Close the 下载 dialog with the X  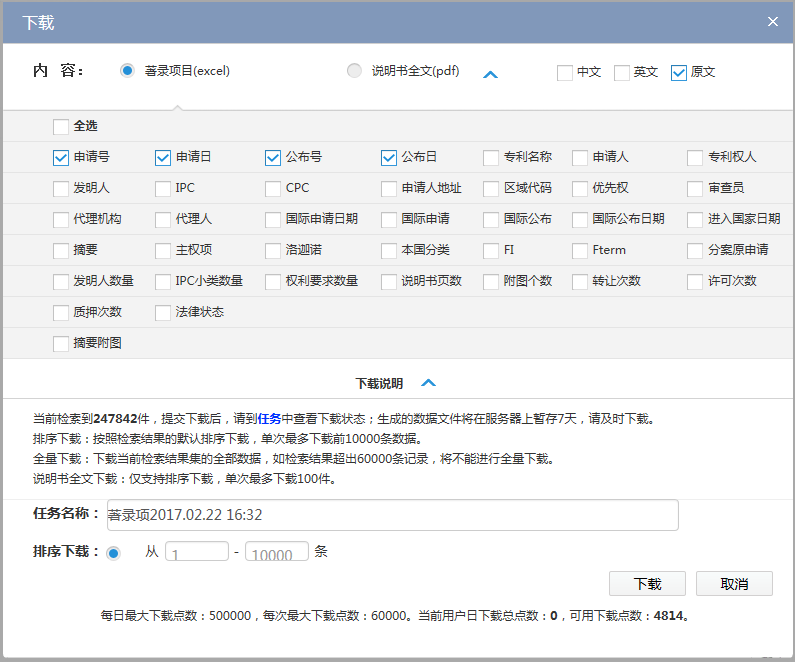[x=772, y=21]
